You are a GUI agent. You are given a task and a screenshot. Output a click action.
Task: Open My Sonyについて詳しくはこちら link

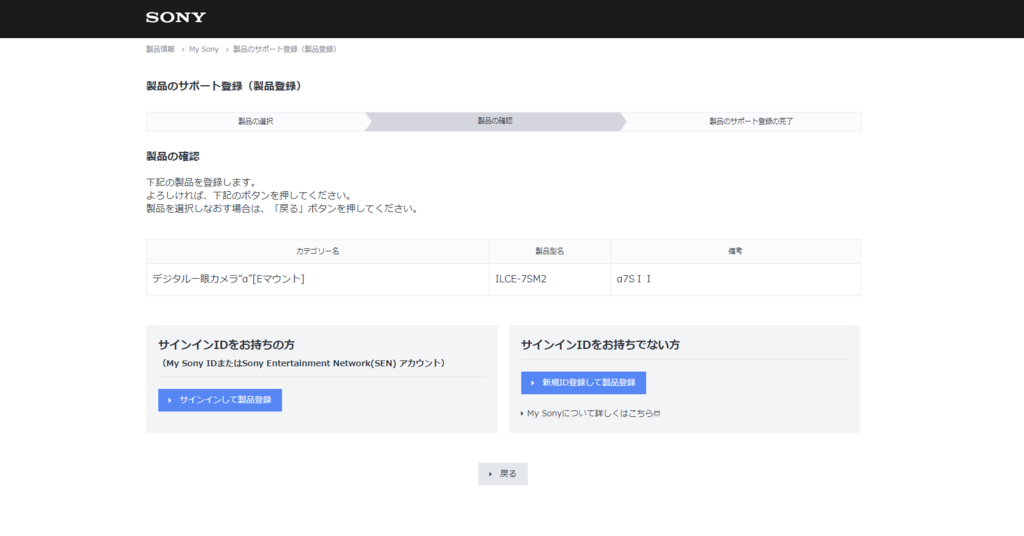(591, 413)
